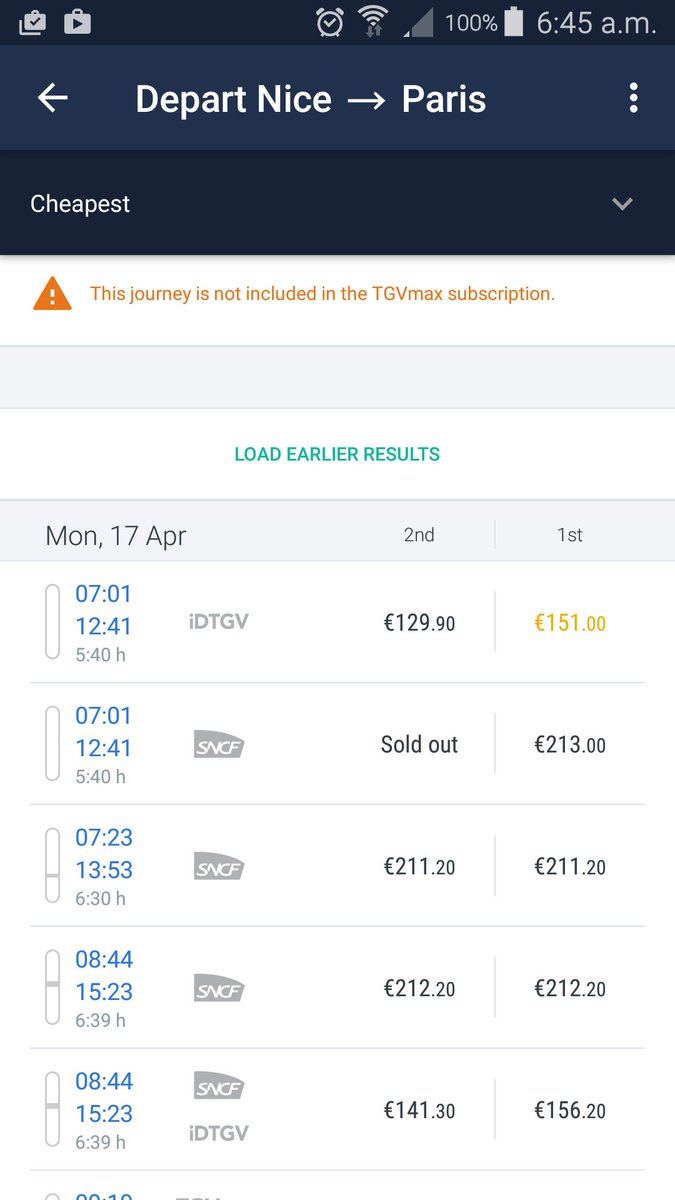This screenshot has height=1200, width=675.
Task: Tap the iDTGV logo on first result
Action: pos(218,622)
